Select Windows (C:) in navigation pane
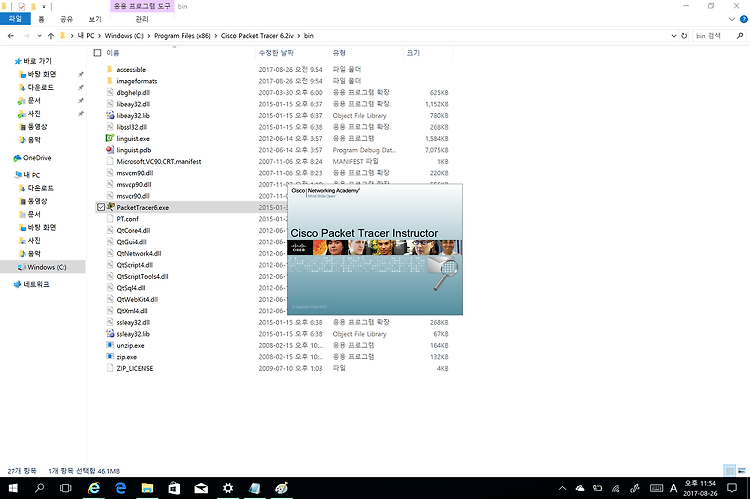Viewport: 750px width, 499px height. 43,267
